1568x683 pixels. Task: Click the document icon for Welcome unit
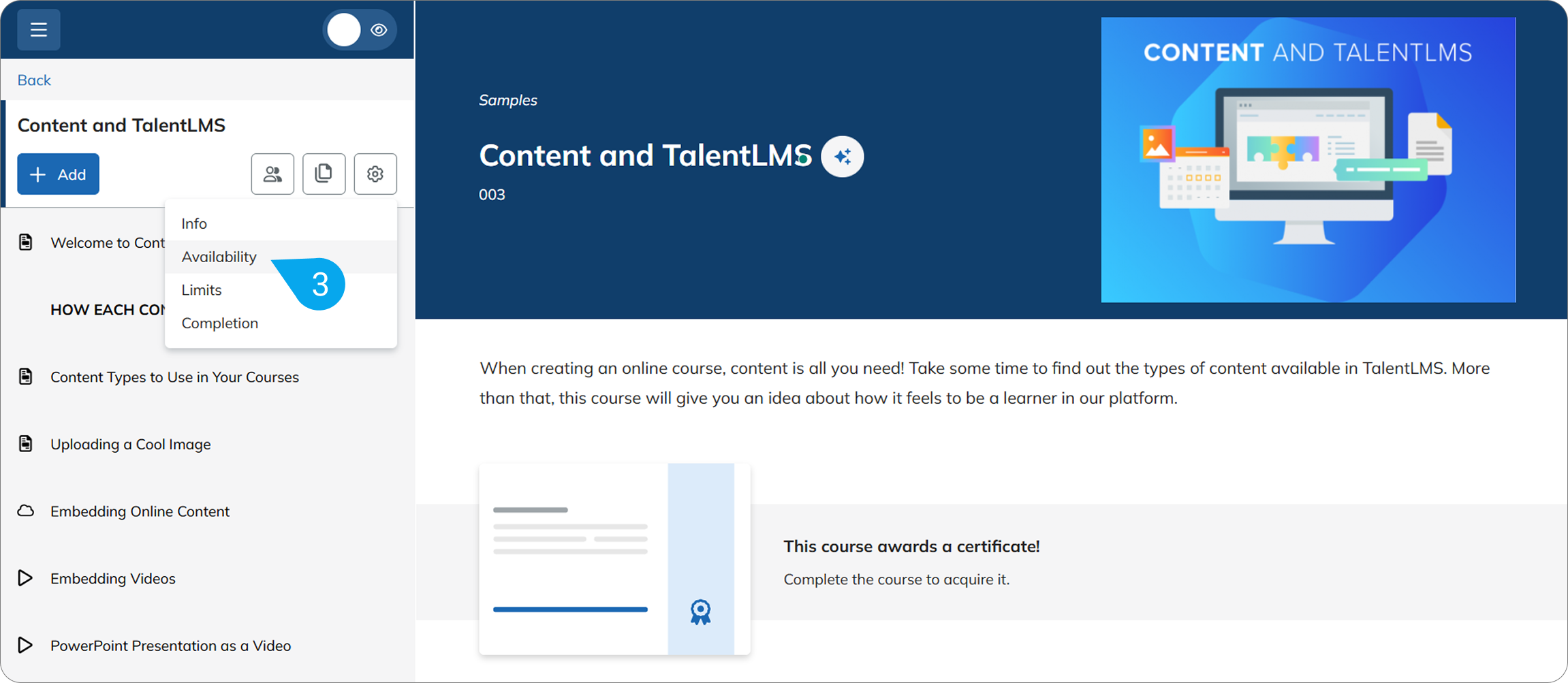pyautogui.click(x=26, y=242)
